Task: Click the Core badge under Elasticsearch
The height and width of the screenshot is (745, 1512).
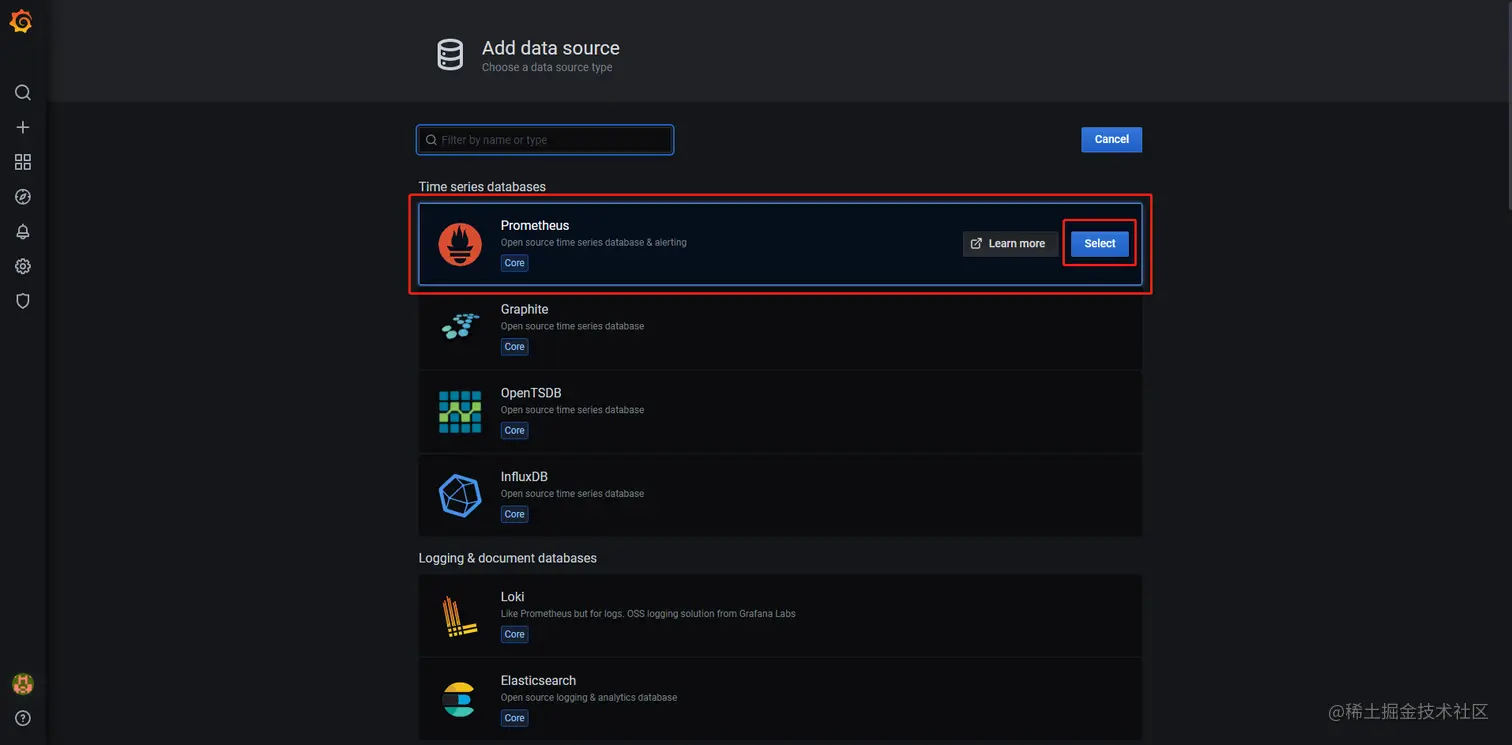Action: pyautogui.click(x=514, y=718)
